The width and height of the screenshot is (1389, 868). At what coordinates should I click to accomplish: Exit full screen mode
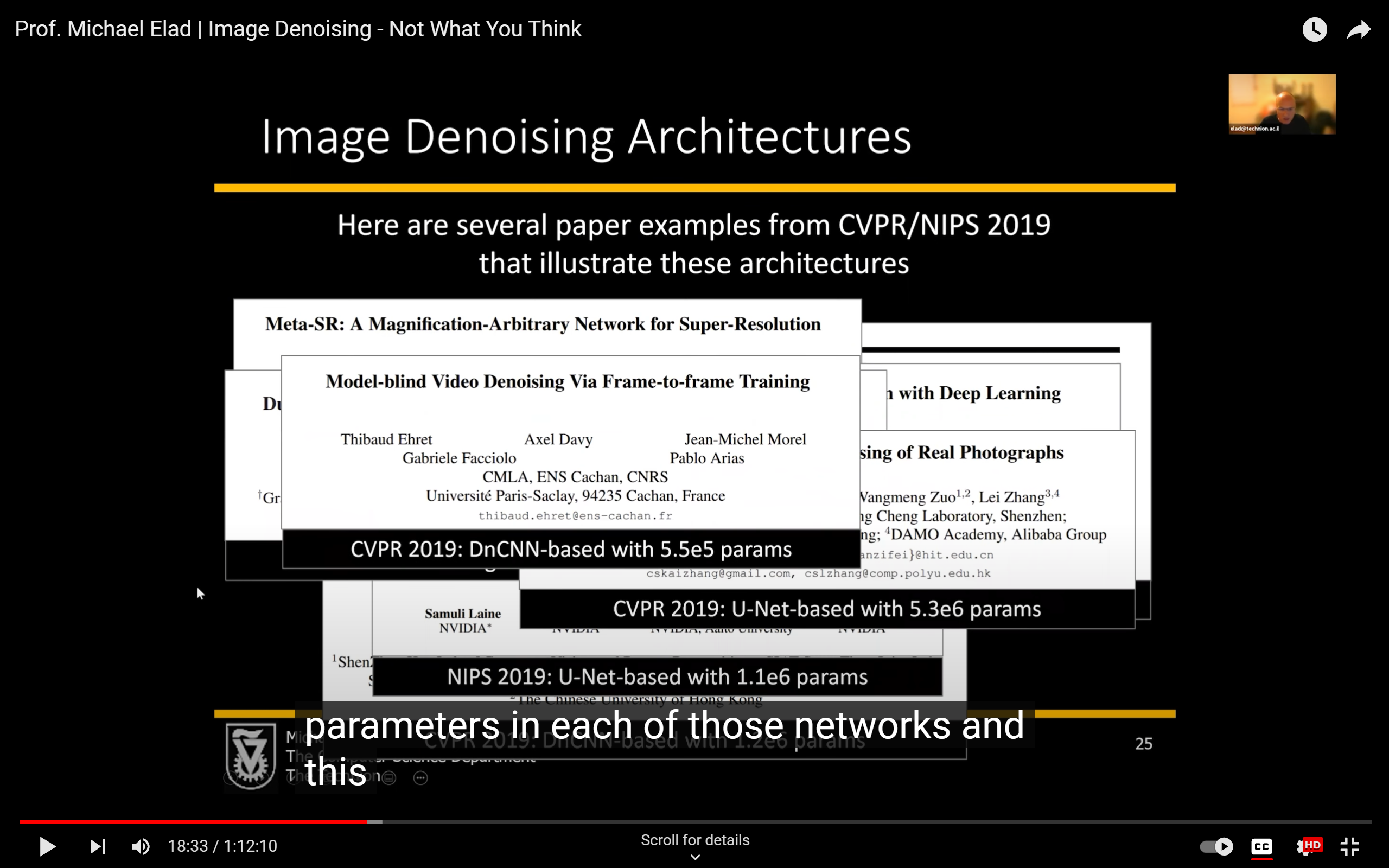pyautogui.click(x=1349, y=846)
